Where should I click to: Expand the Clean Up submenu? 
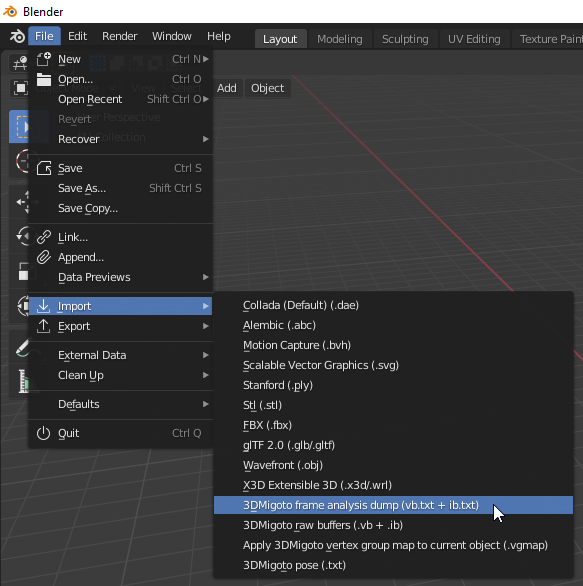coord(206,375)
